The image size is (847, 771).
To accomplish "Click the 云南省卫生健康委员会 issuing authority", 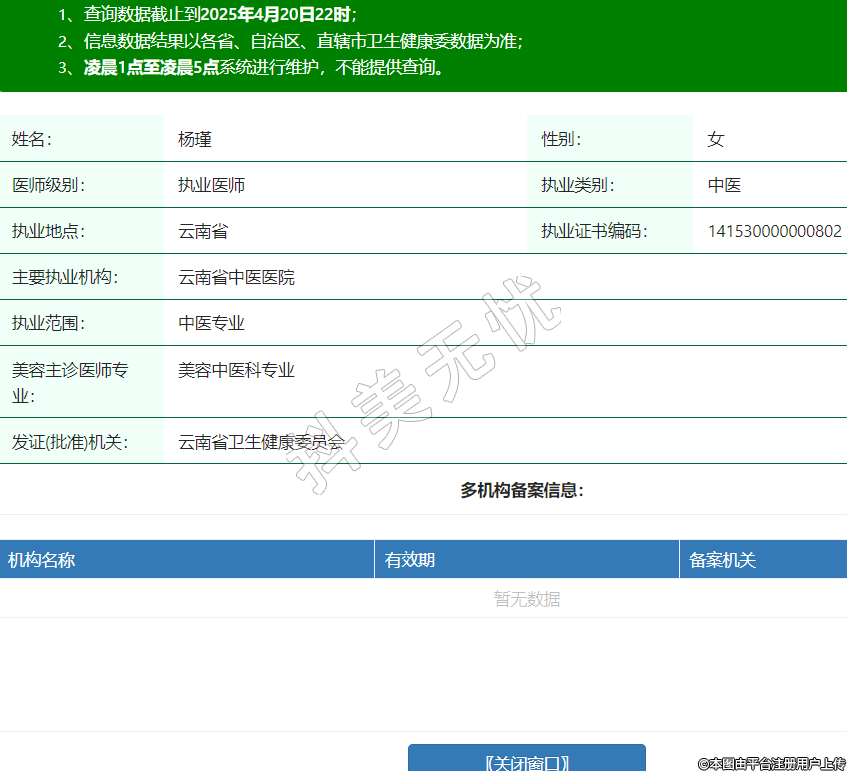I will click(261, 441).
